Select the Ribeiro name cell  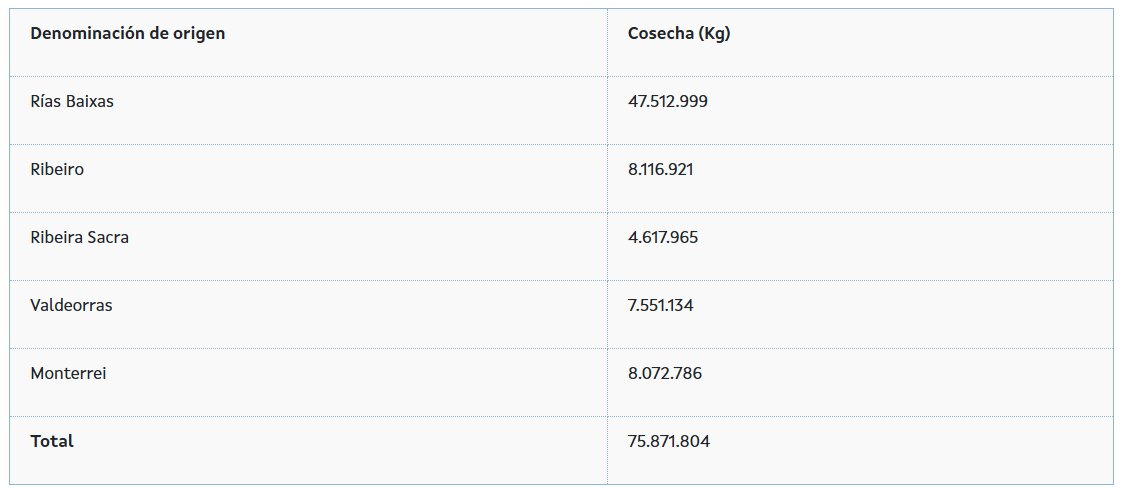[x=57, y=170]
